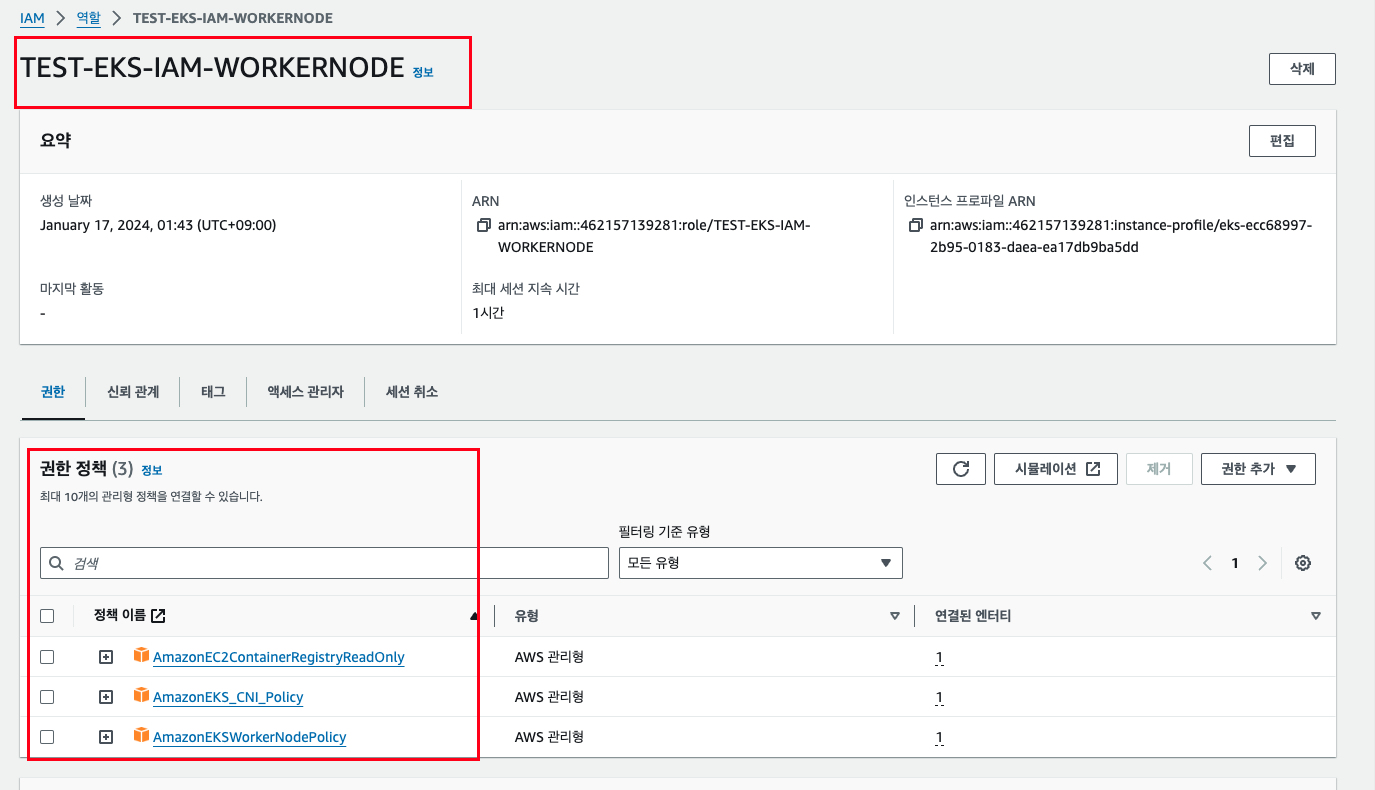
Task: Go to next page of policies
Action: tap(1263, 563)
